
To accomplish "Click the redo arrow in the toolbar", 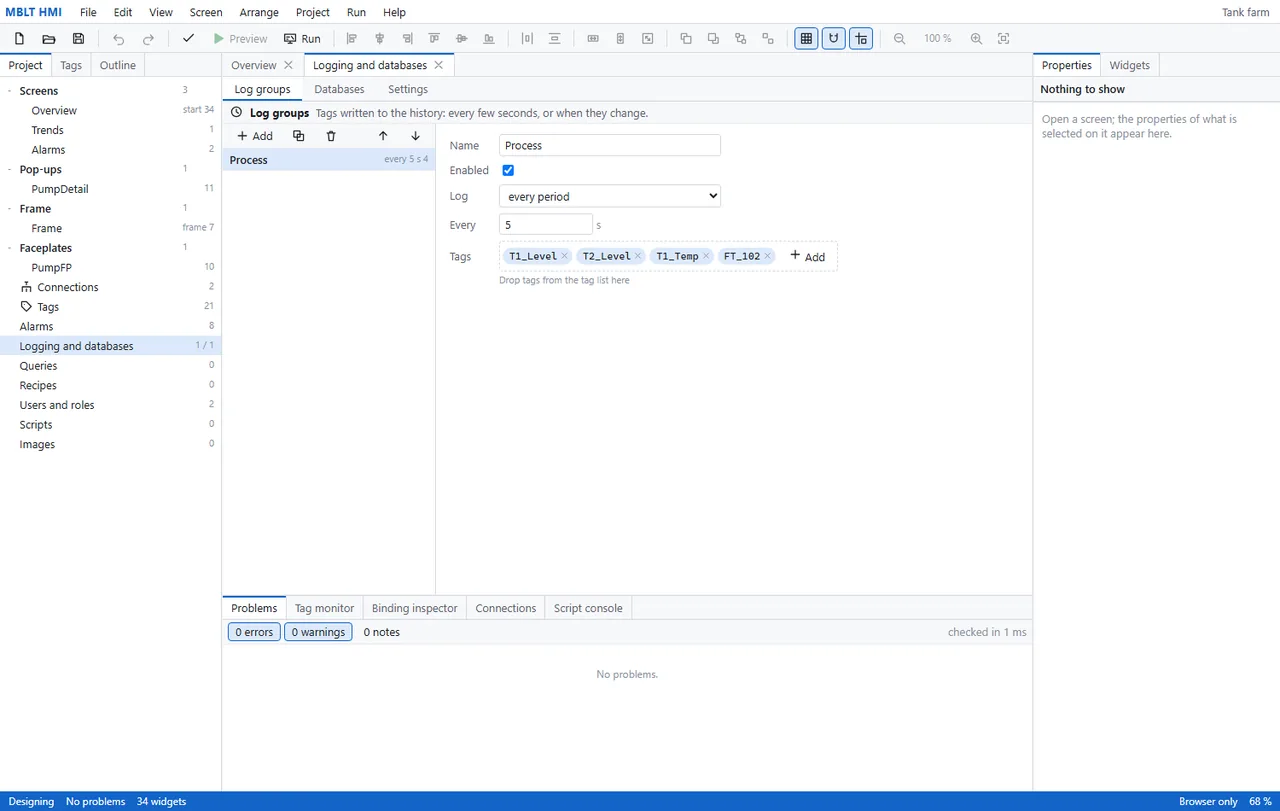I will (149, 39).
